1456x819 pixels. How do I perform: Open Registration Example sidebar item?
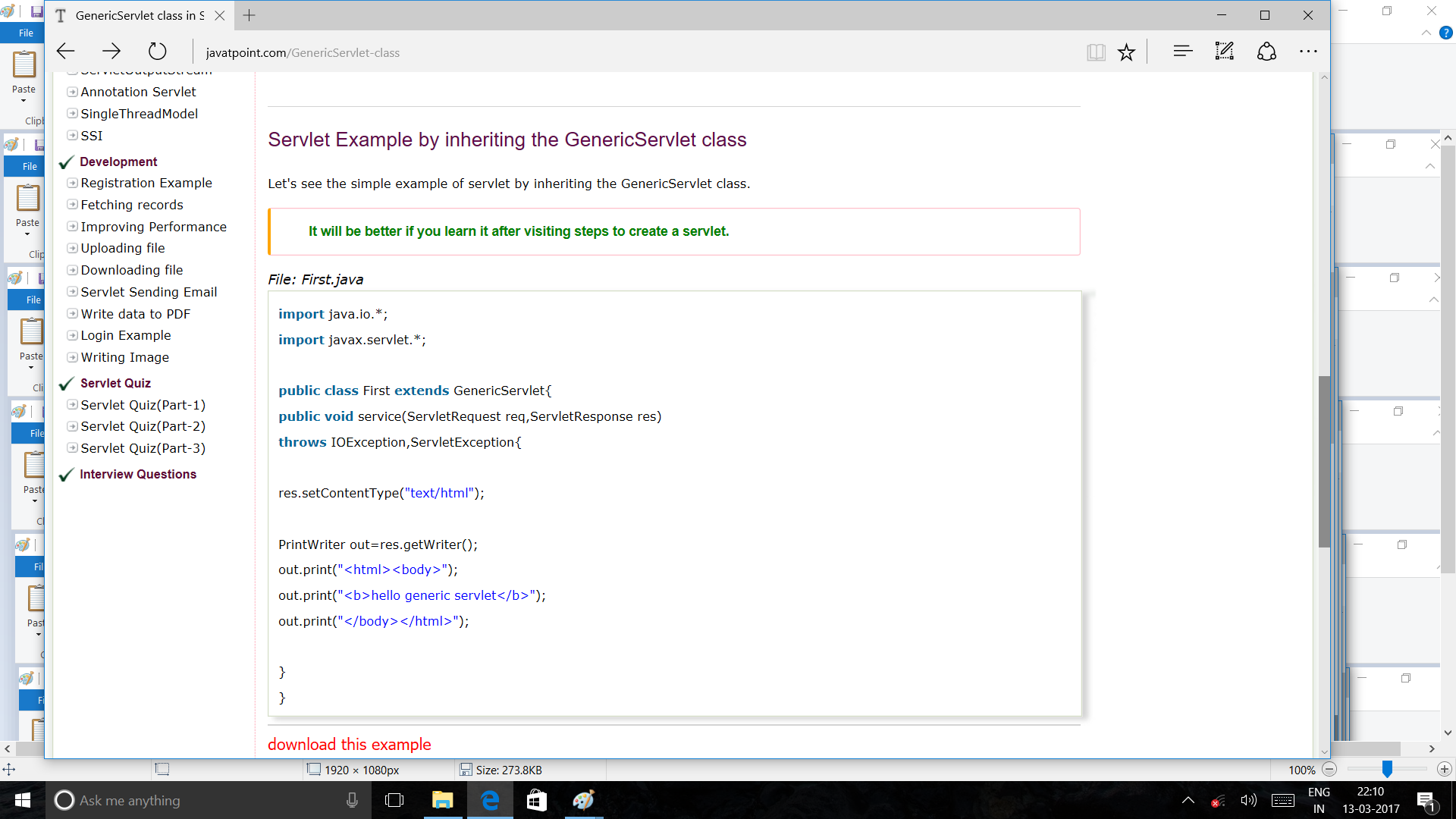click(146, 183)
